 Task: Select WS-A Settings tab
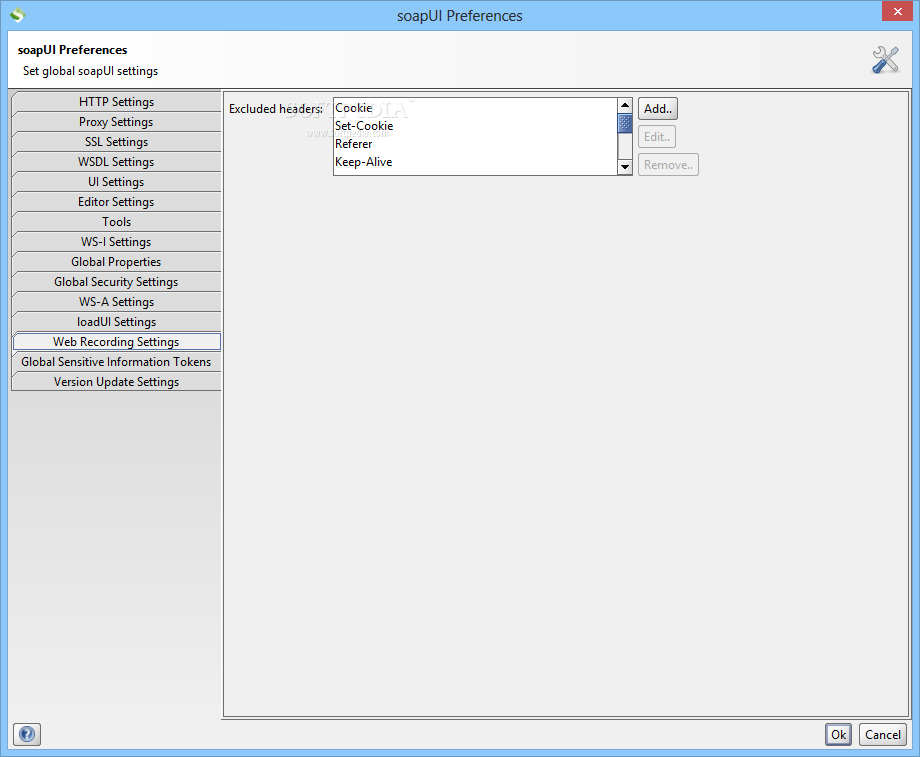pos(116,301)
